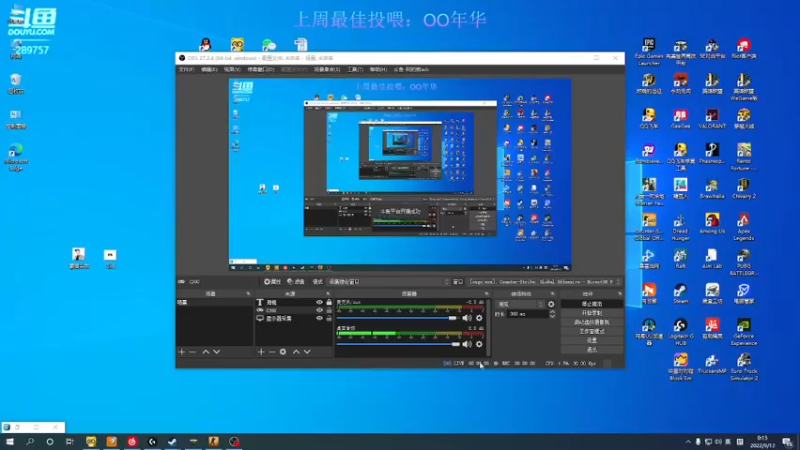Open the GeForce Experience desktop shortcut

pyautogui.click(x=743, y=332)
